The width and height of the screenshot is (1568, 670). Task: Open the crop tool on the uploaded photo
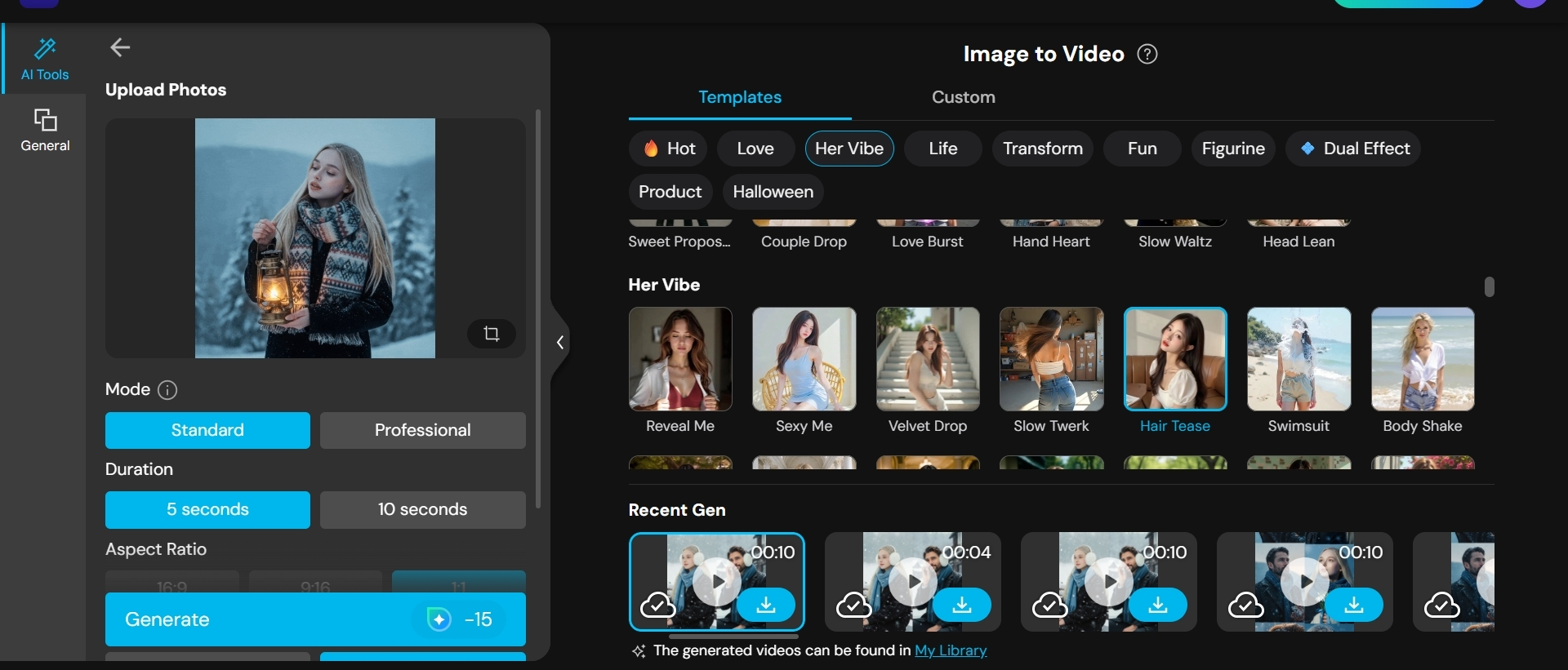(491, 334)
